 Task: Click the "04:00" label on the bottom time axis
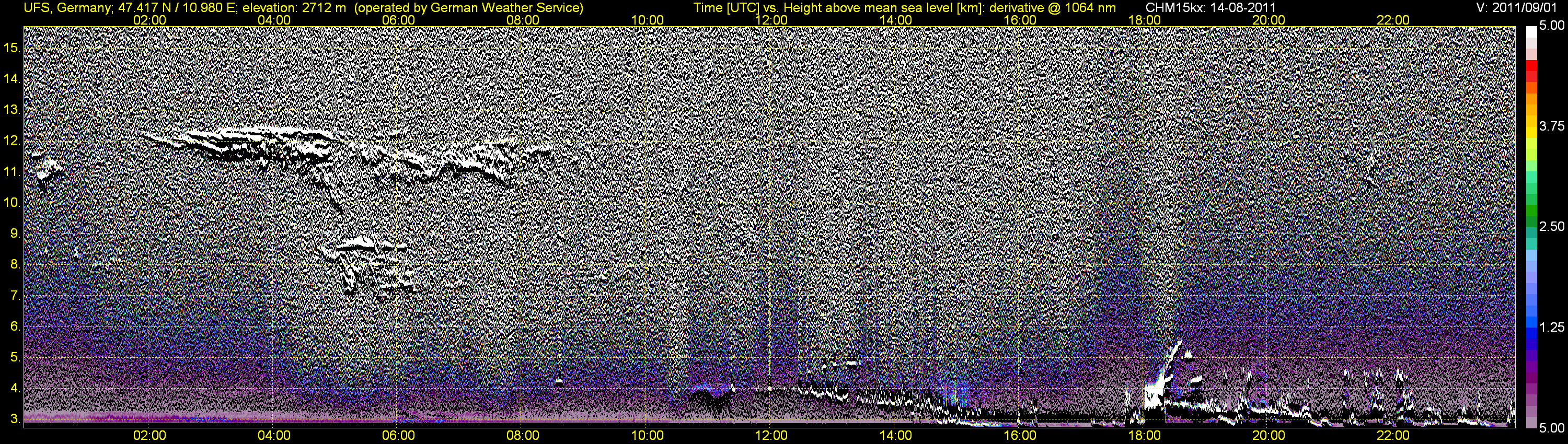(274, 436)
